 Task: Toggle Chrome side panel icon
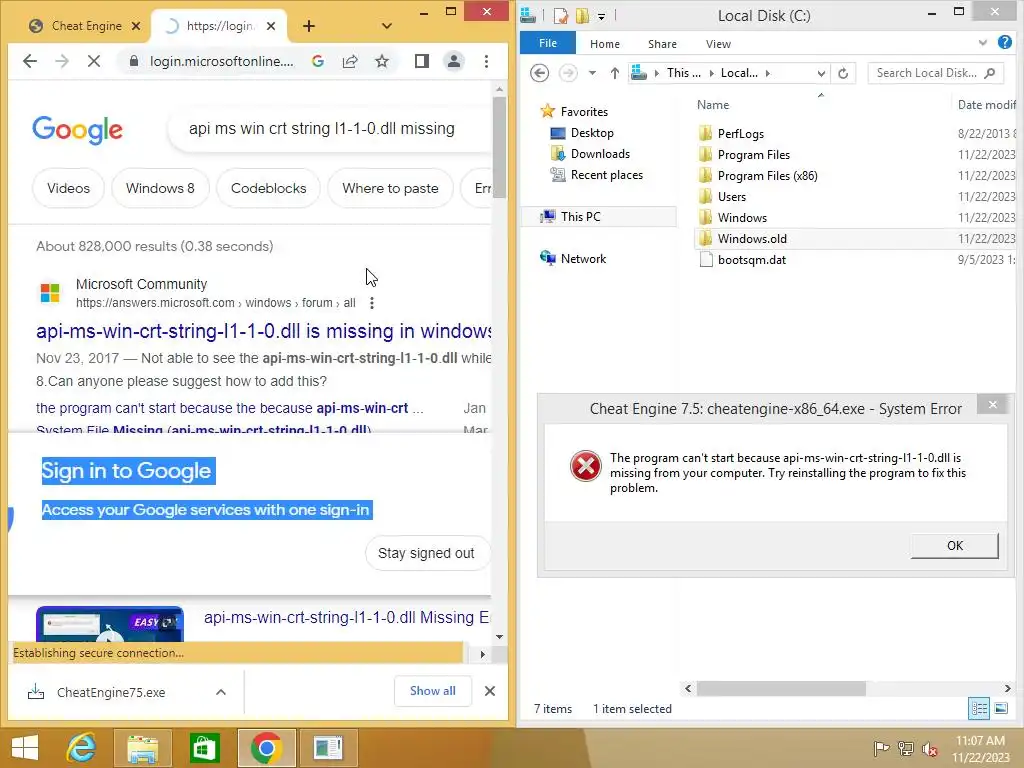coord(422,61)
